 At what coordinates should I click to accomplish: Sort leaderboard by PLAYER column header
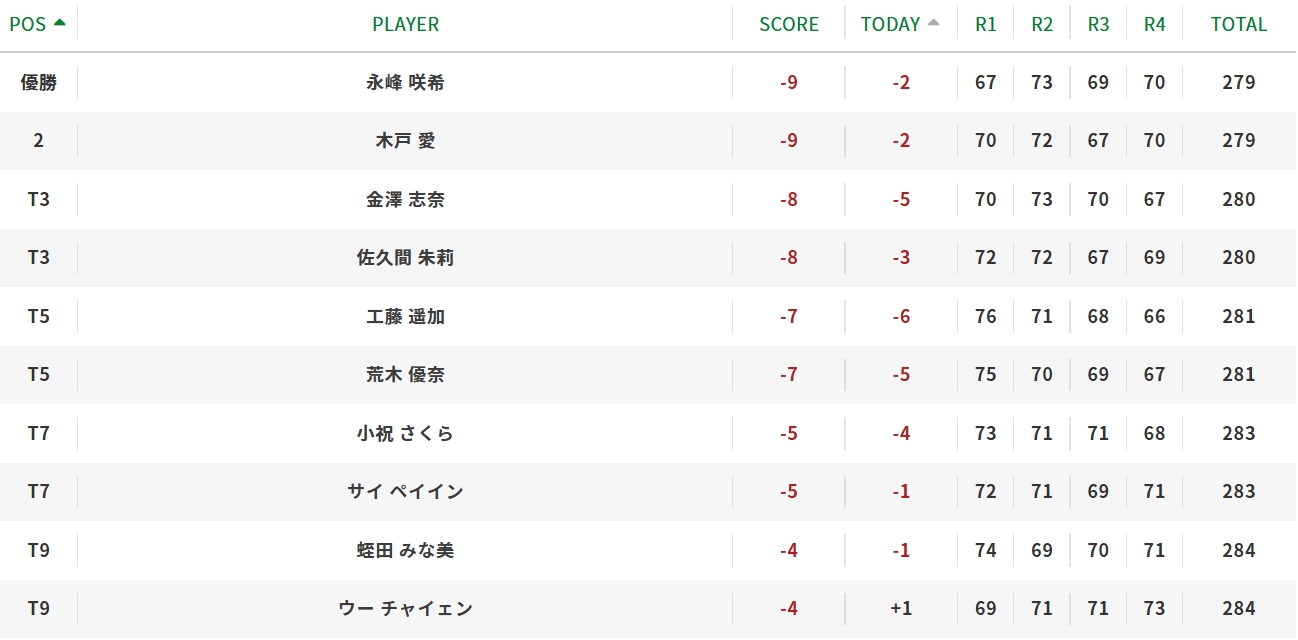[x=405, y=24]
